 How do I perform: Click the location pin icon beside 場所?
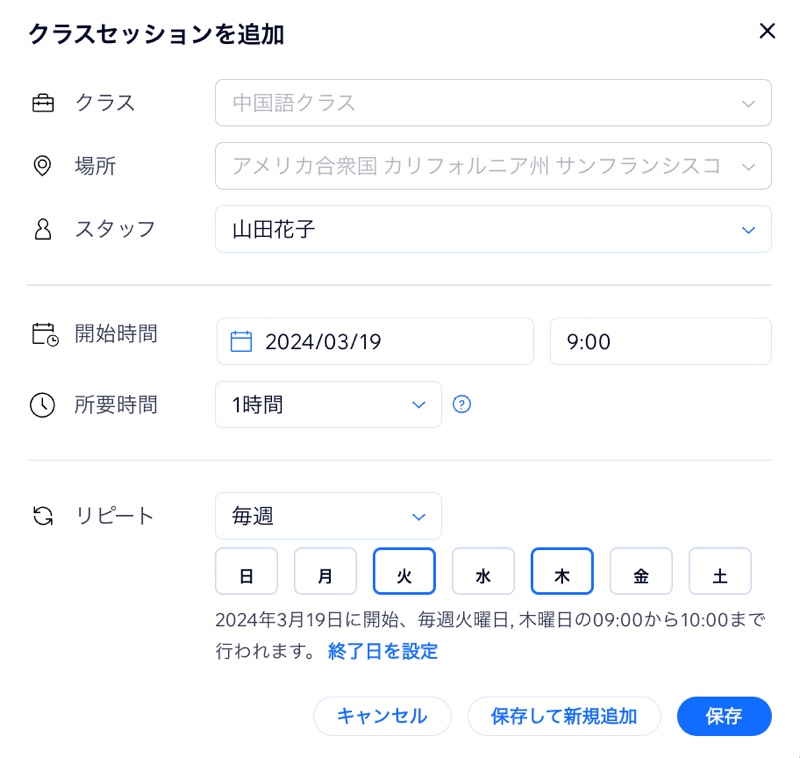[42, 166]
